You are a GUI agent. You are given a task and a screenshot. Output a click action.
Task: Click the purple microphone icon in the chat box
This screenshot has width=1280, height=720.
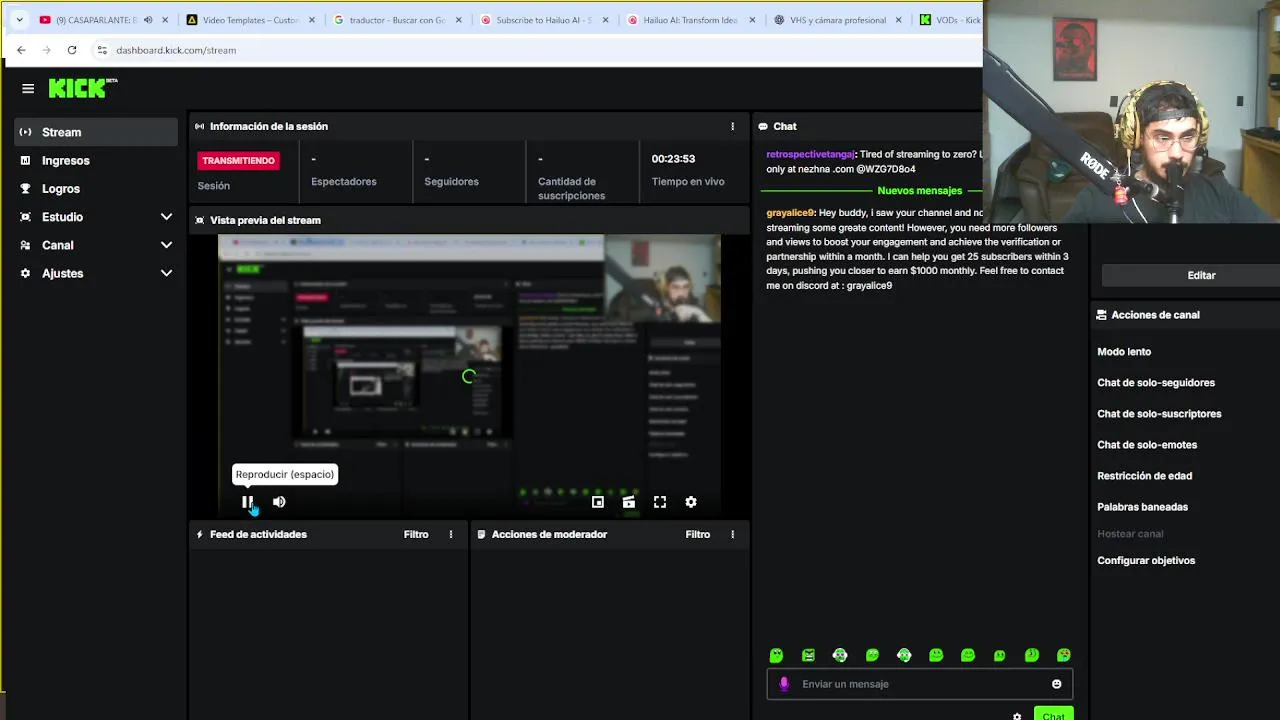[x=784, y=684]
